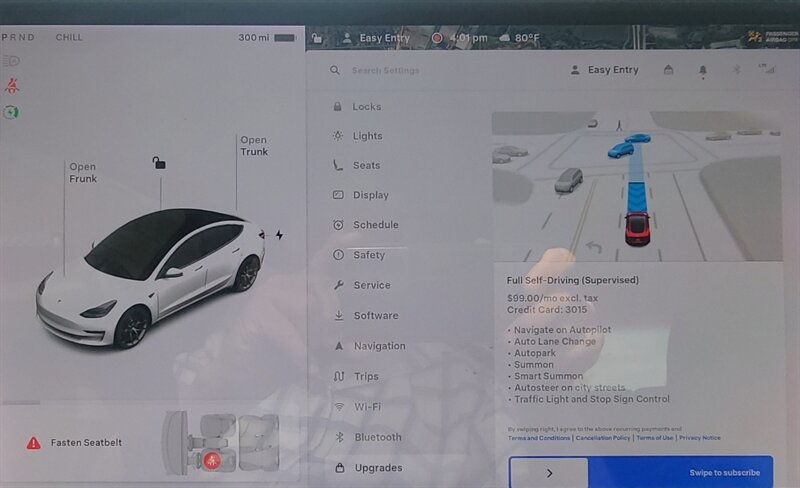The height and width of the screenshot is (488, 800).
Task: Tap Navigate on Autopilot bullet
Action: (560, 330)
